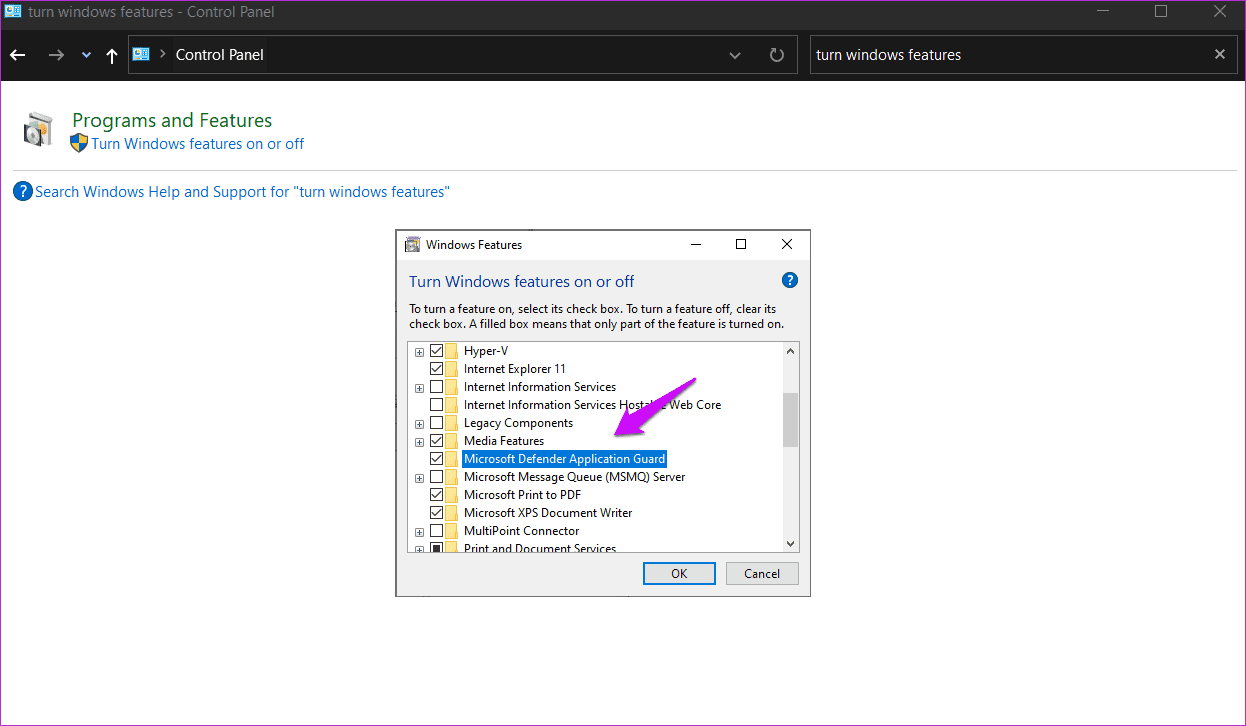This screenshot has width=1246, height=726.
Task: Toggle the Media Features checkbox
Action: 436,441
